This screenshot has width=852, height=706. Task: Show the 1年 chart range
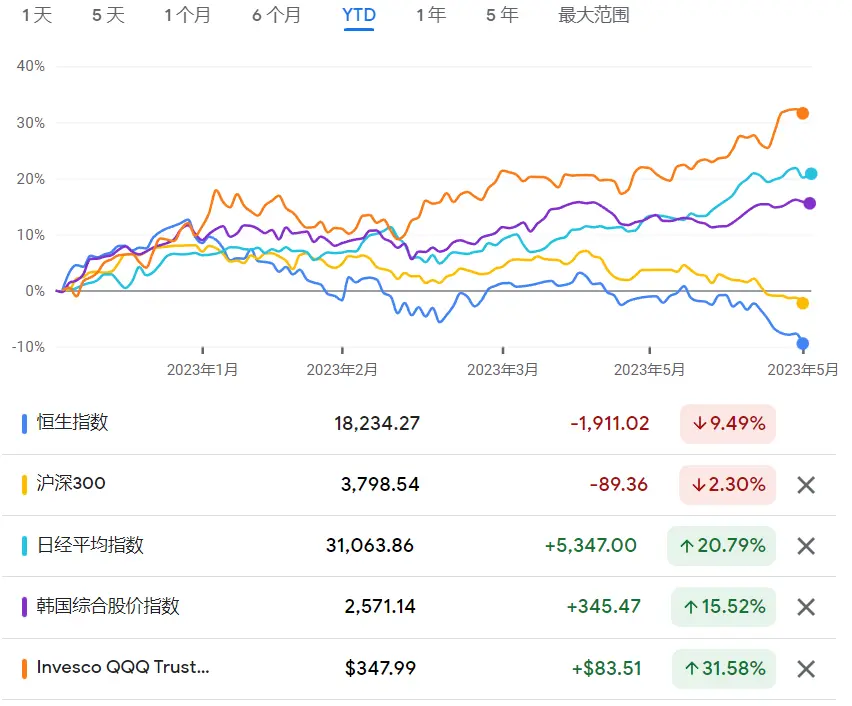(431, 15)
